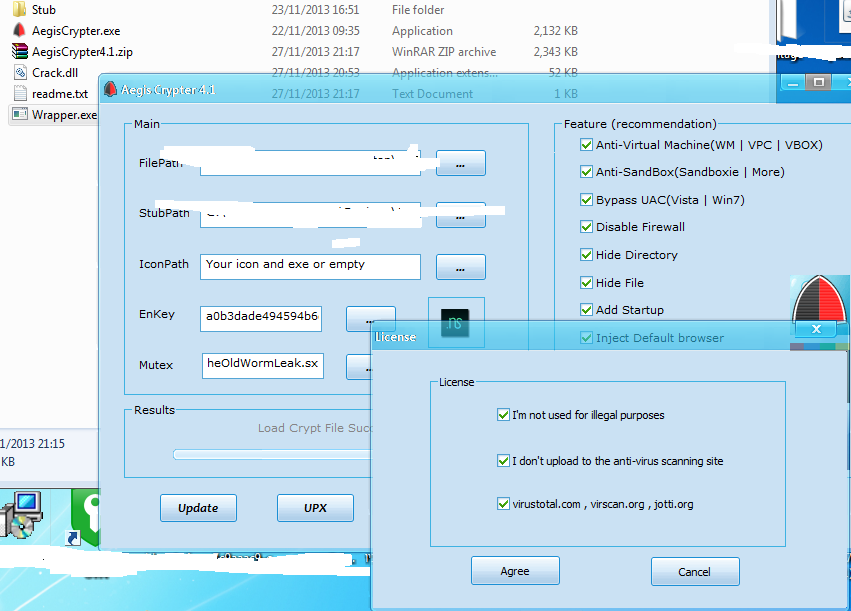Select '22/11/2013 09:35' date text

click(x=315, y=30)
